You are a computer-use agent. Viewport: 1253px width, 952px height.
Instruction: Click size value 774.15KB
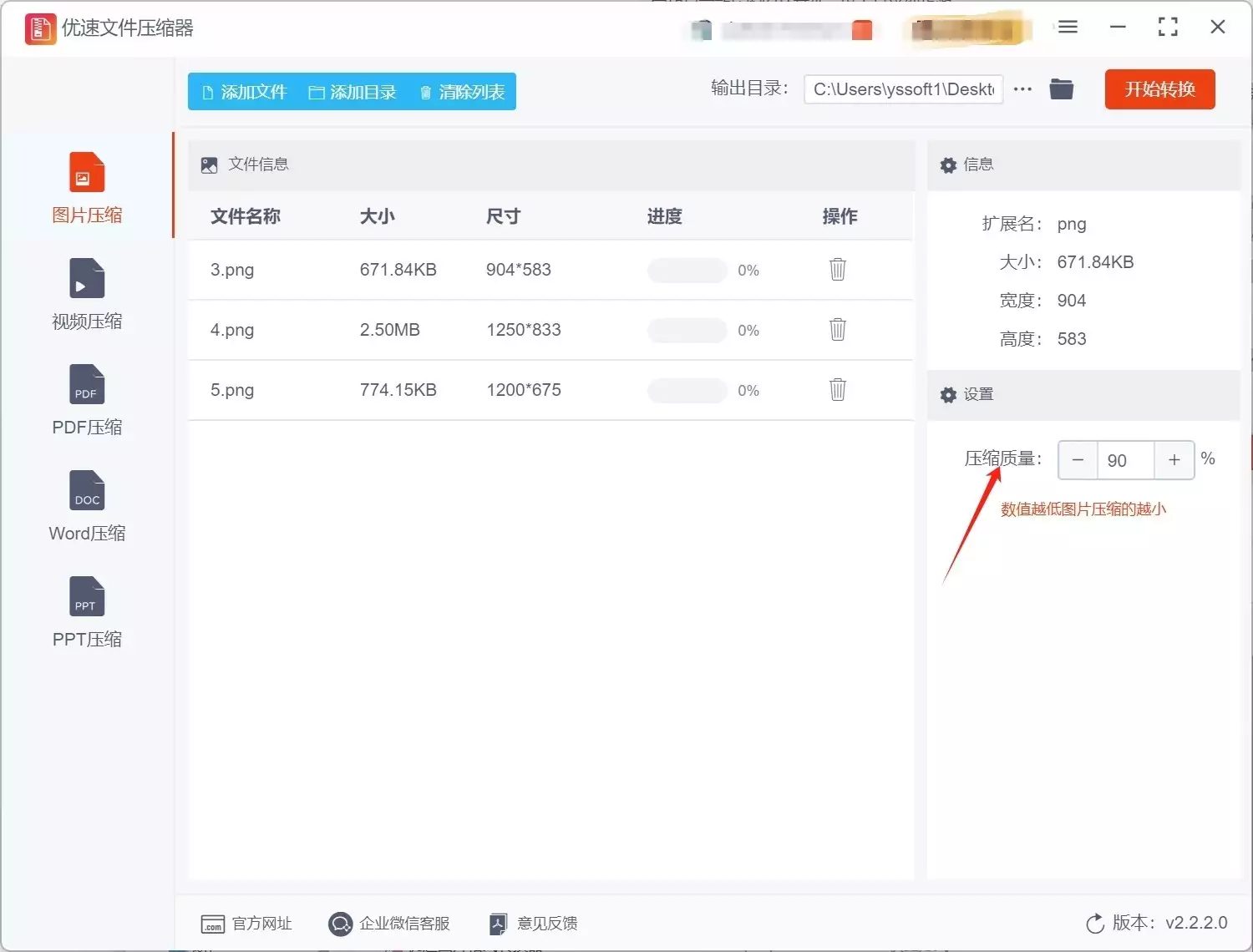point(398,390)
